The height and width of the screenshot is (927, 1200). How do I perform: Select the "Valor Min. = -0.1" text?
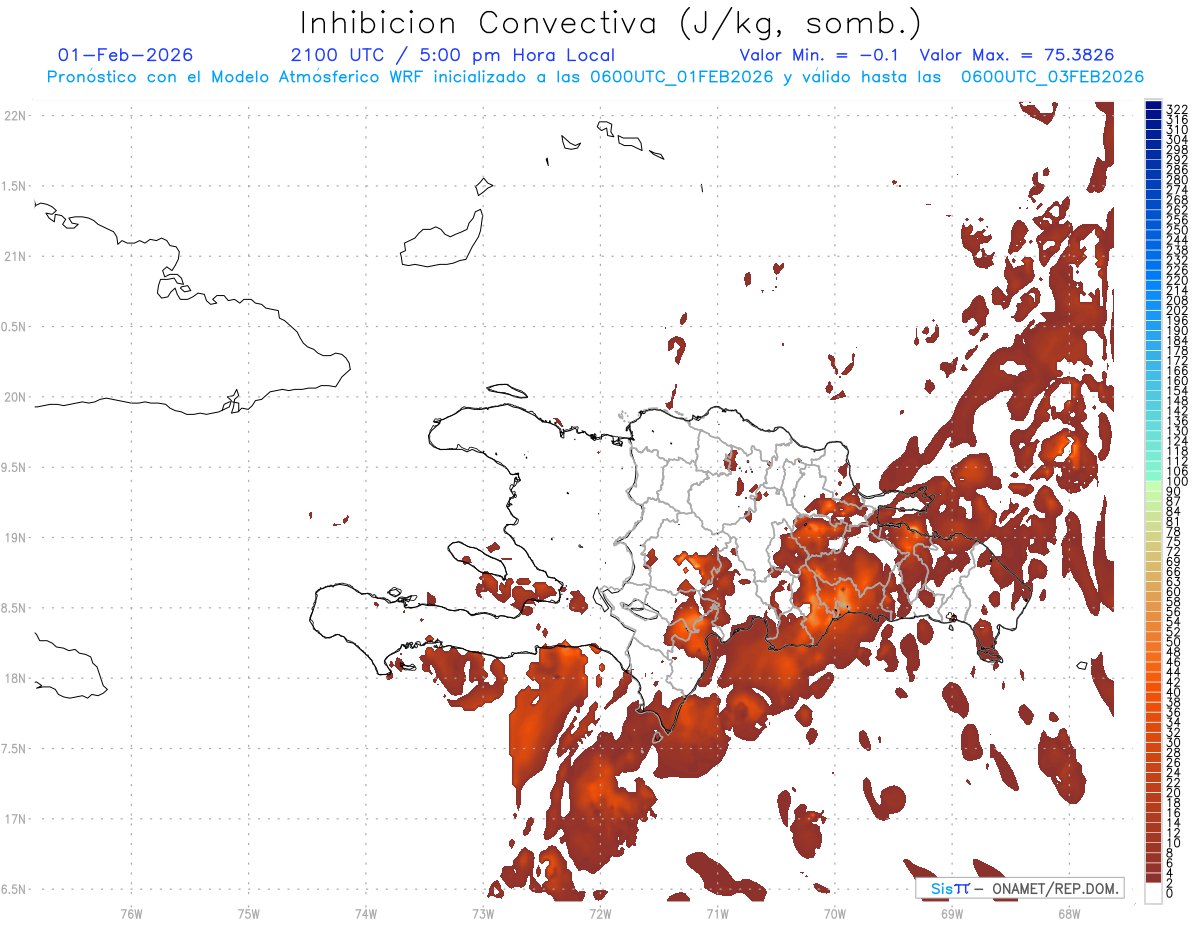(819, 56)
